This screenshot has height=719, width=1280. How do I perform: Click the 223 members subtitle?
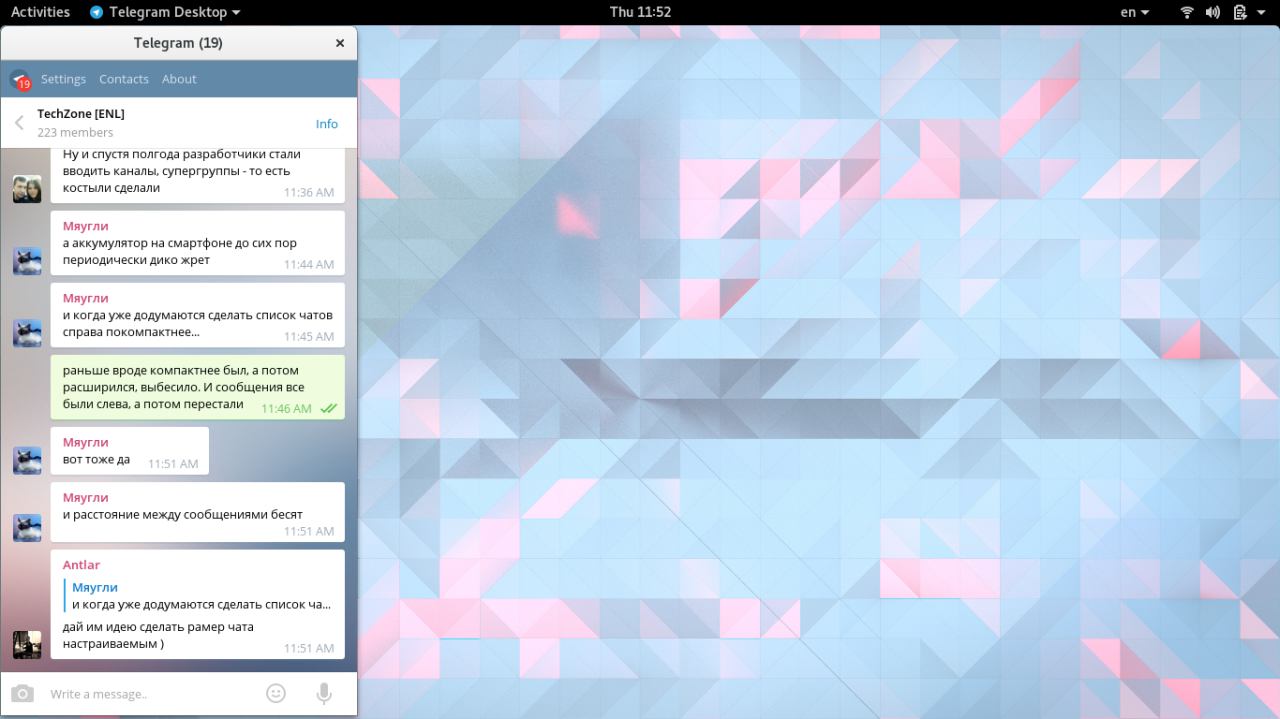(x=75, y=132)
